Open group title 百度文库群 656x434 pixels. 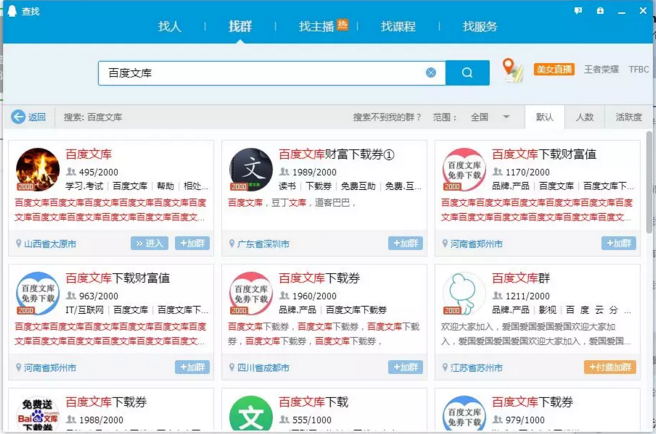tap(520, 278)
